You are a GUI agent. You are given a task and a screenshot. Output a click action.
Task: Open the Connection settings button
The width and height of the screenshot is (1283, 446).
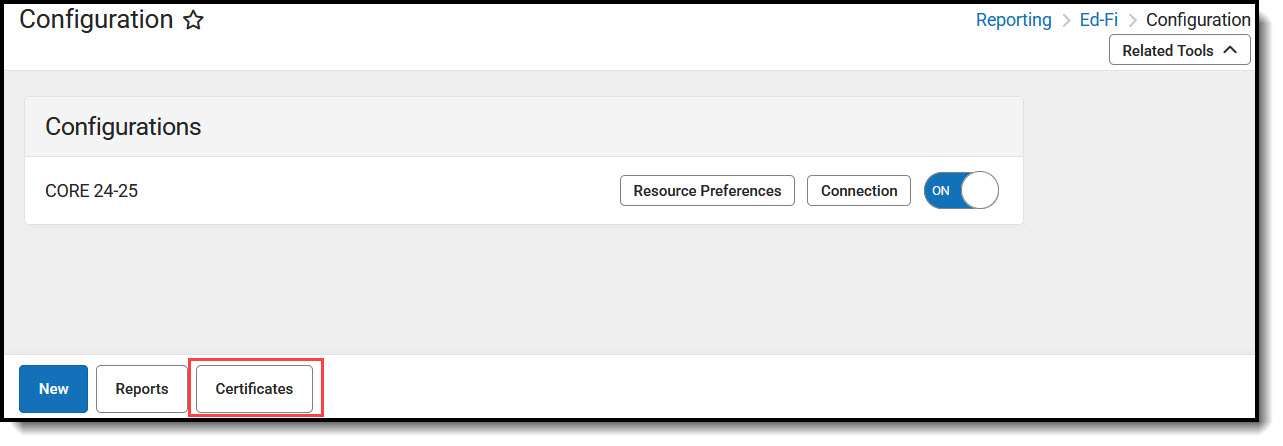coord(858,190)
